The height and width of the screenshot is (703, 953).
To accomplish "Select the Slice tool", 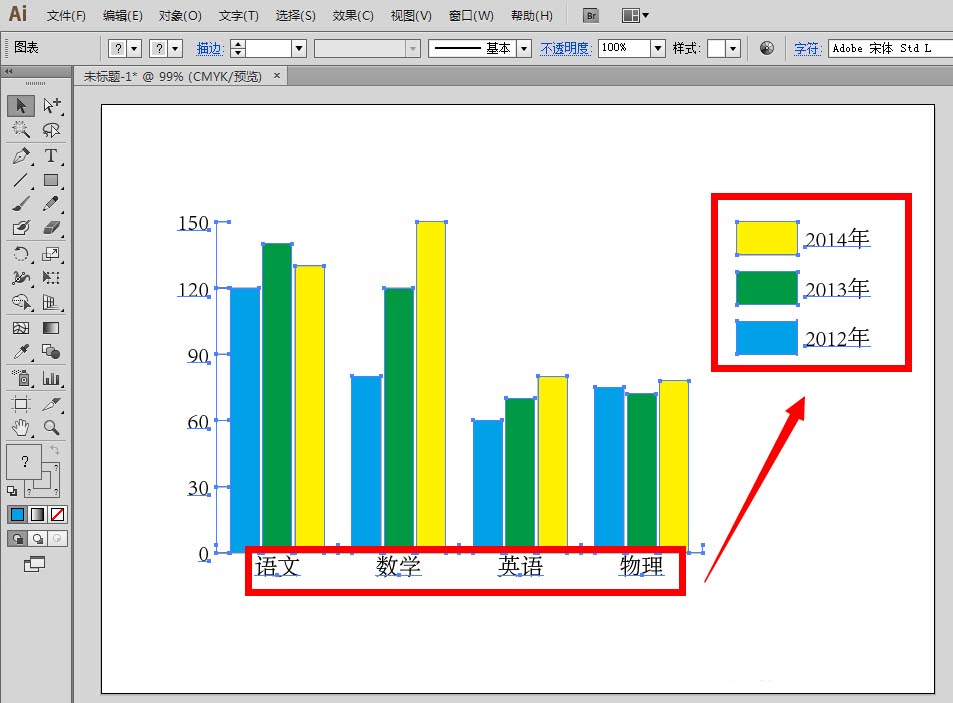I will [51, 403].
